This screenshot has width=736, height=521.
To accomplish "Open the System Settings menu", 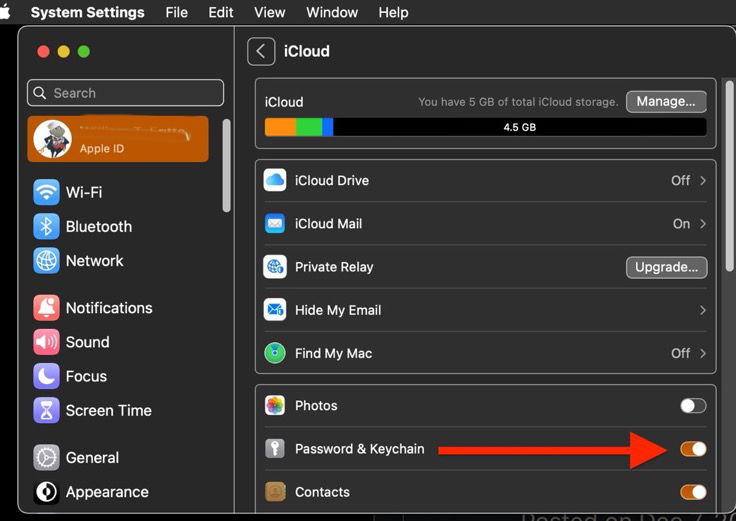I will (x=87, y=12).
